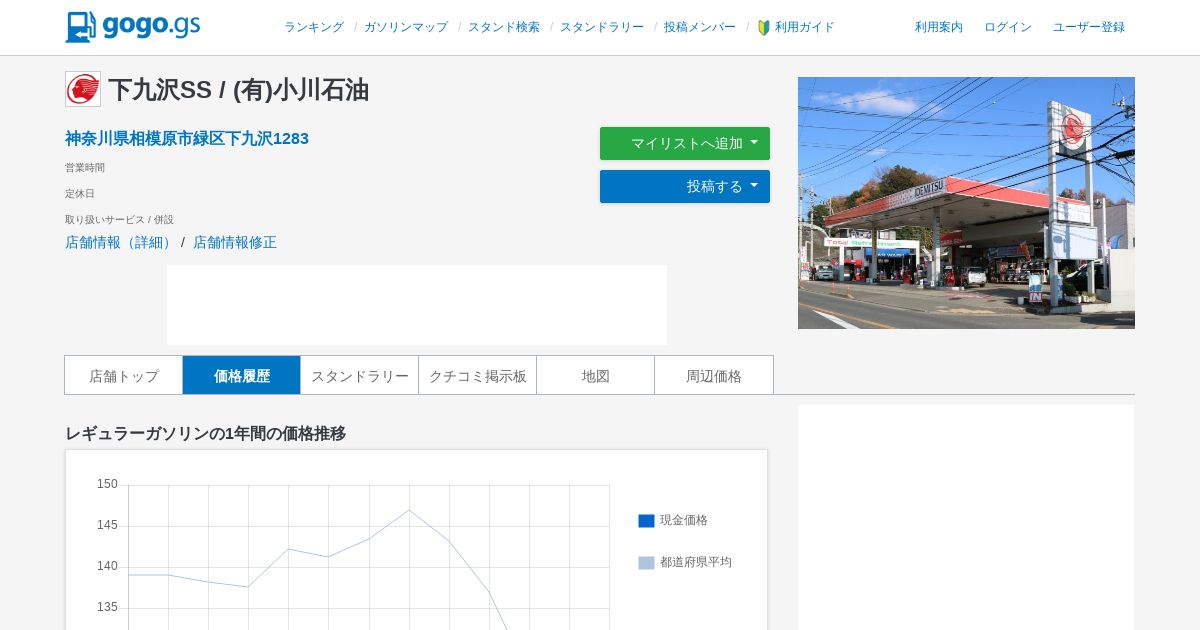Image resolution: width=1200 pixels, height=630 pixels.
Task: Switch to the 店舗トップ tab
Action: tap(124, 375)
